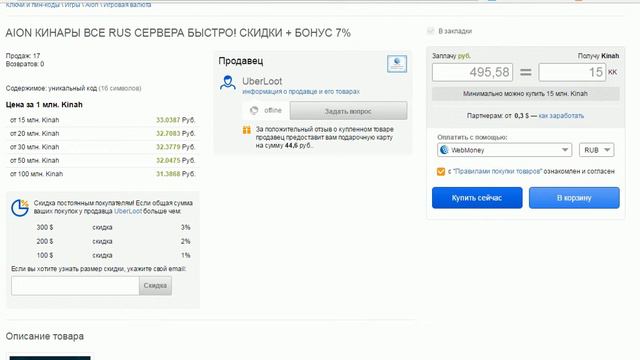Image resolution: width=640 pixels, height=360 pixels.
Task: Click the seller avatar icon beside UberLoot
Action: pos(228,83)
